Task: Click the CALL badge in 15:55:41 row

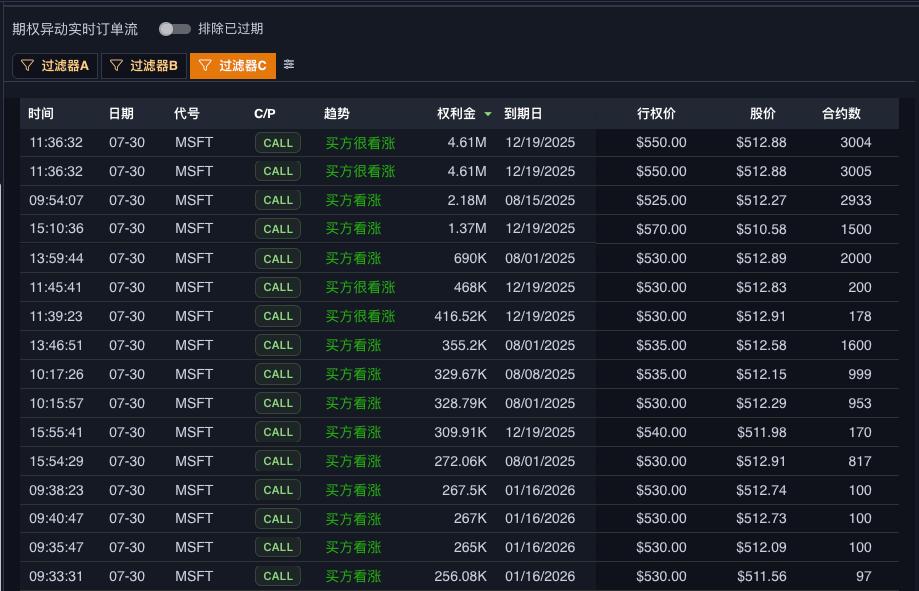Action: 278,432
